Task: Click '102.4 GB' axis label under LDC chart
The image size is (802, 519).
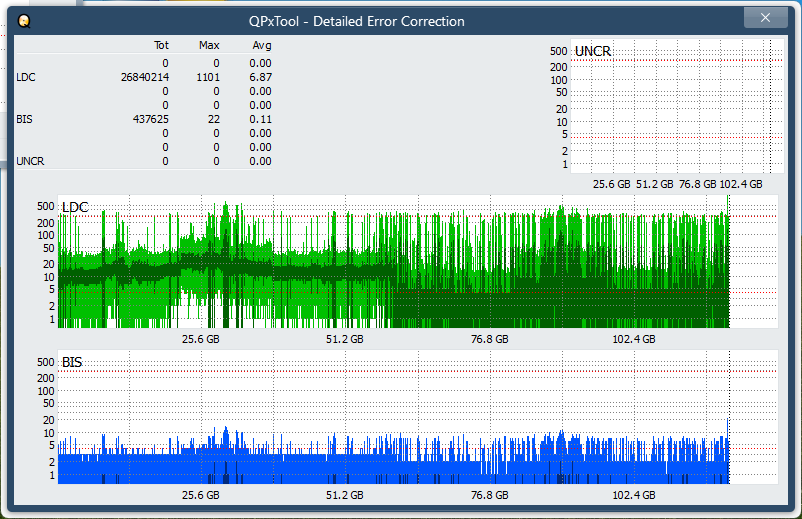Action: click(634, 339)
